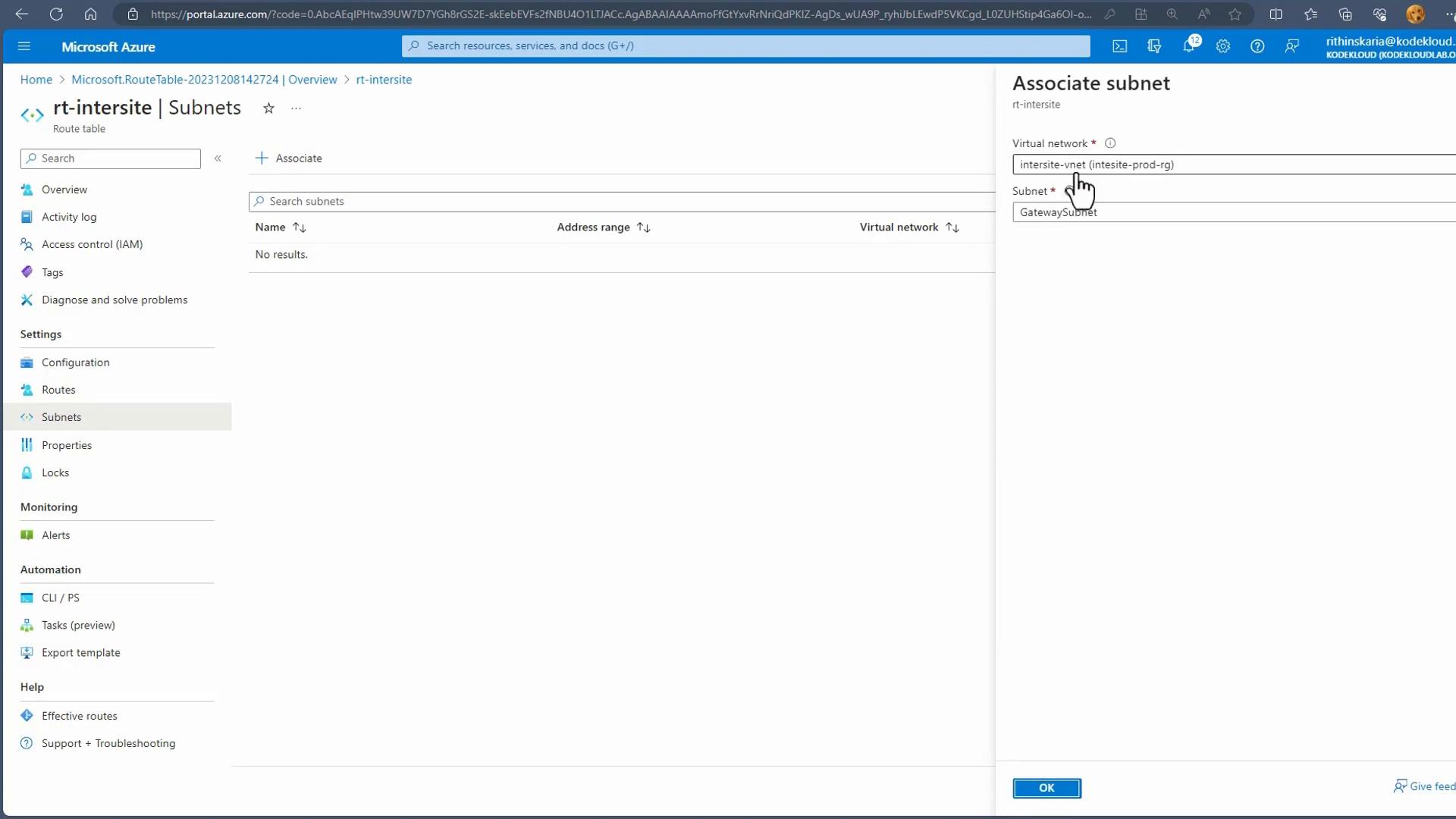
Task: Click the Virtual network info icon
Action: pyautogui.click(x=1110, y=143)
